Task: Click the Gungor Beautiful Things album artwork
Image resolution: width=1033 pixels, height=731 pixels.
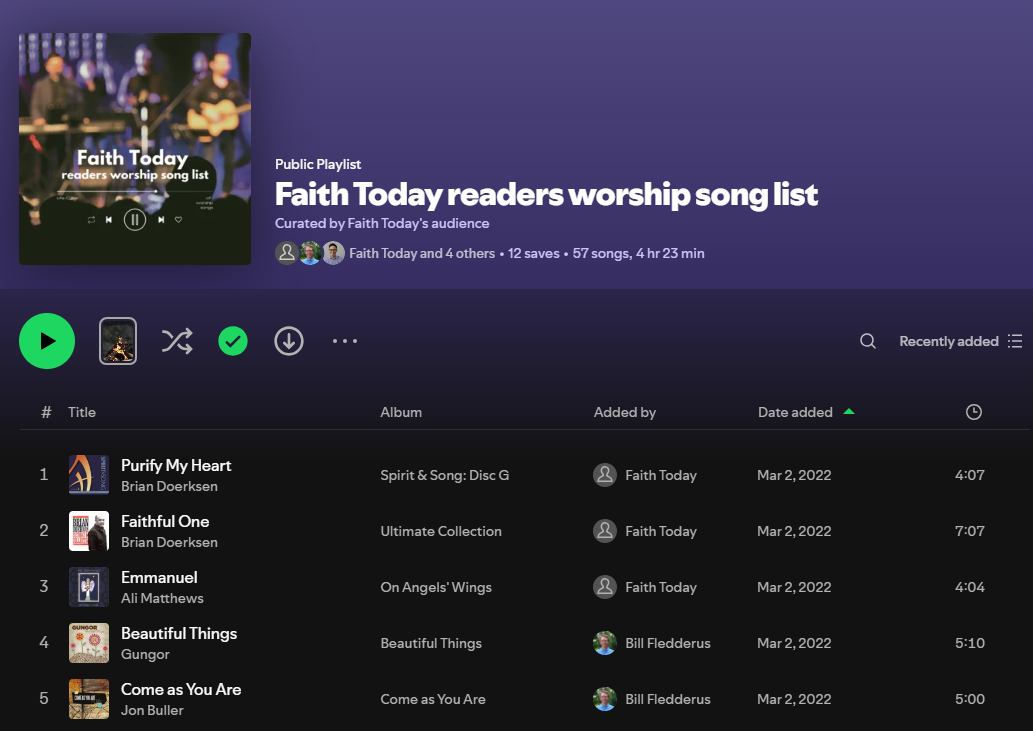Action: (x=89, y=643)
